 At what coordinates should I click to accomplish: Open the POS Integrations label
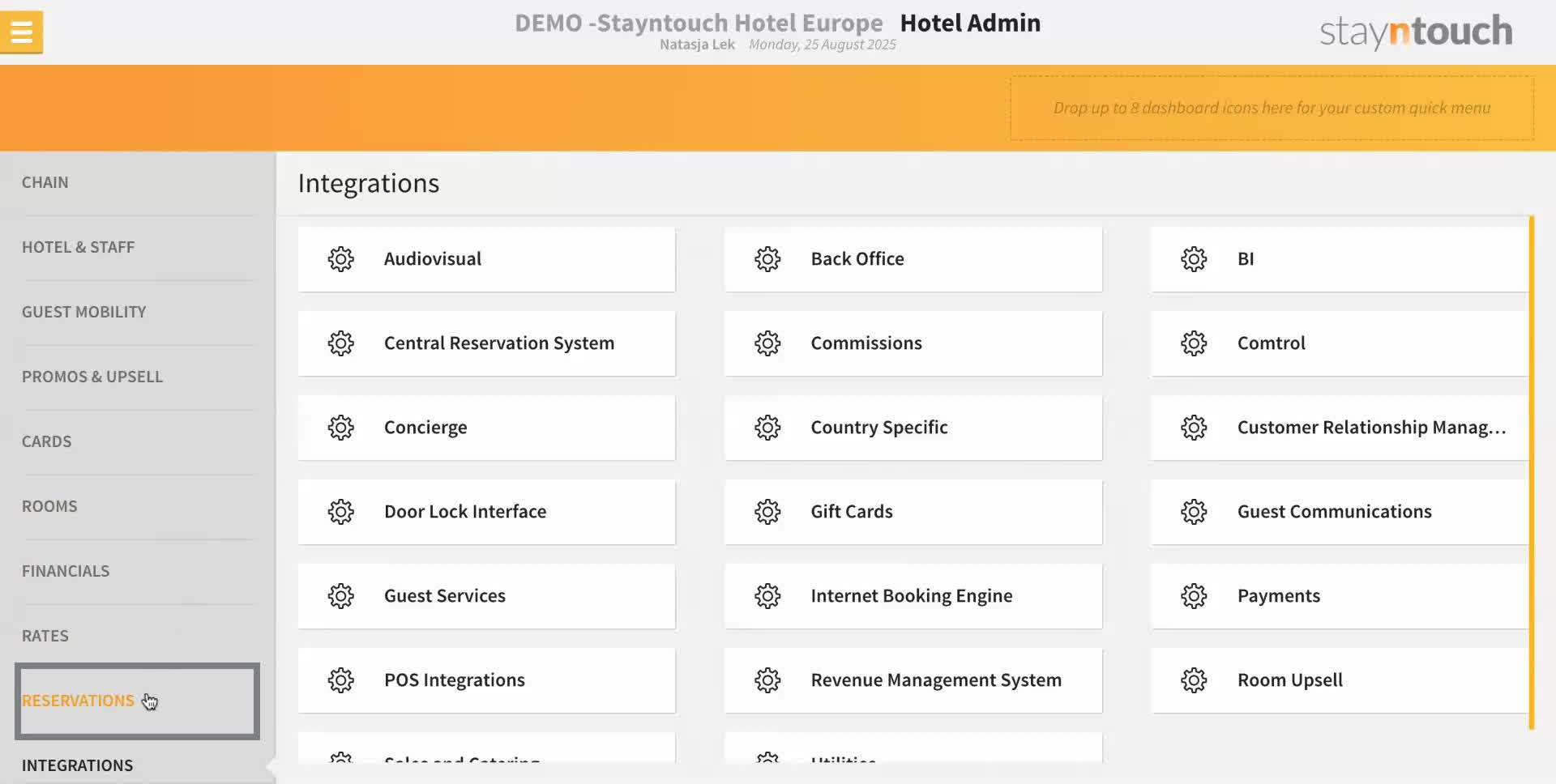[x=455, y=680]
